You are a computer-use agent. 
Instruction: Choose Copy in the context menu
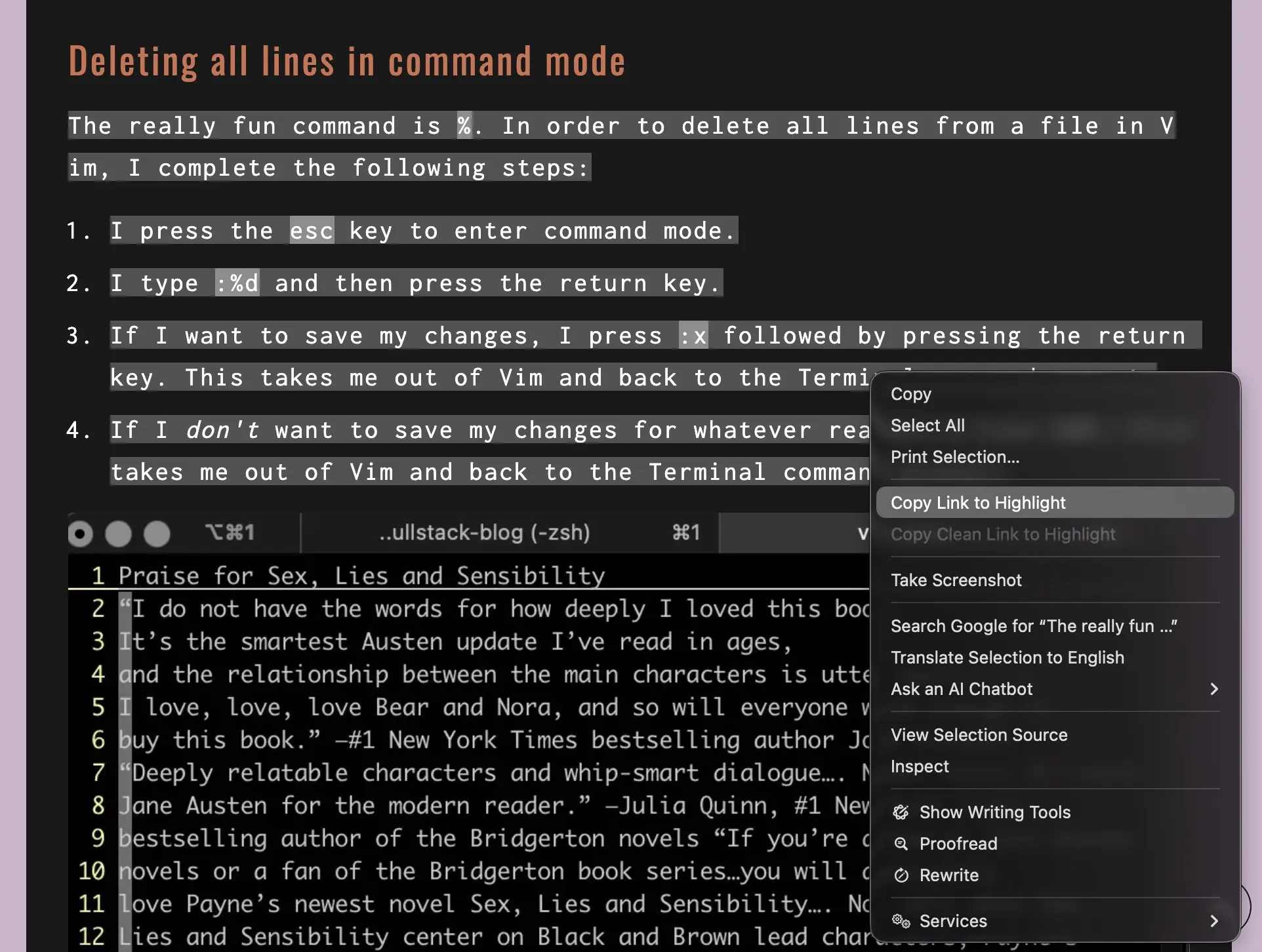tap(1055, 394)
